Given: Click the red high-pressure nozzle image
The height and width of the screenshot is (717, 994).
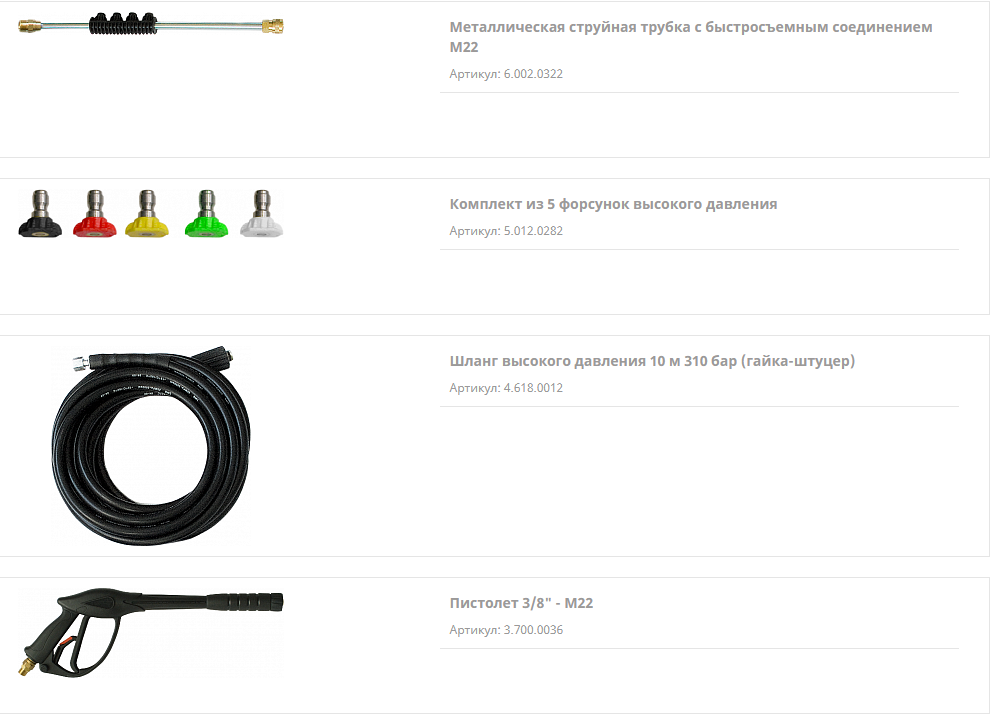Looking at the screenshot, I should coord(94,214).
